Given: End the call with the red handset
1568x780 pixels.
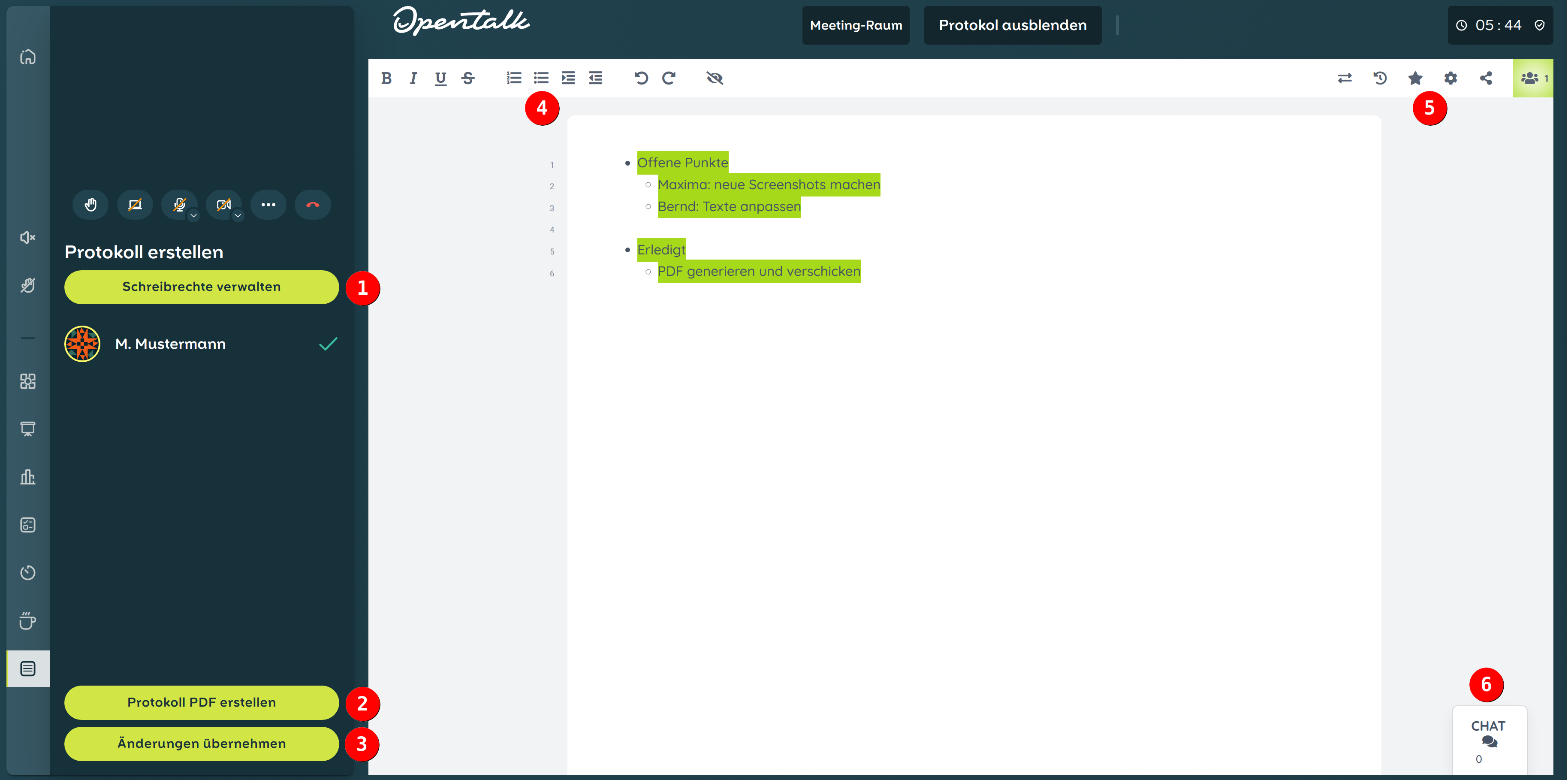Looking at the screenshot, I should click(312, 205).
